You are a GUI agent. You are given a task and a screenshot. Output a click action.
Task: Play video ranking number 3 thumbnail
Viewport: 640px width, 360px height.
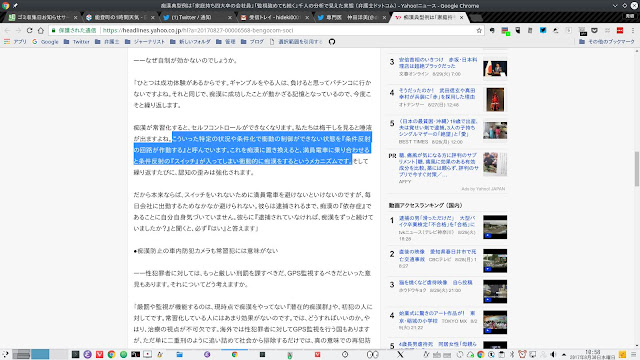pos(495,291)
